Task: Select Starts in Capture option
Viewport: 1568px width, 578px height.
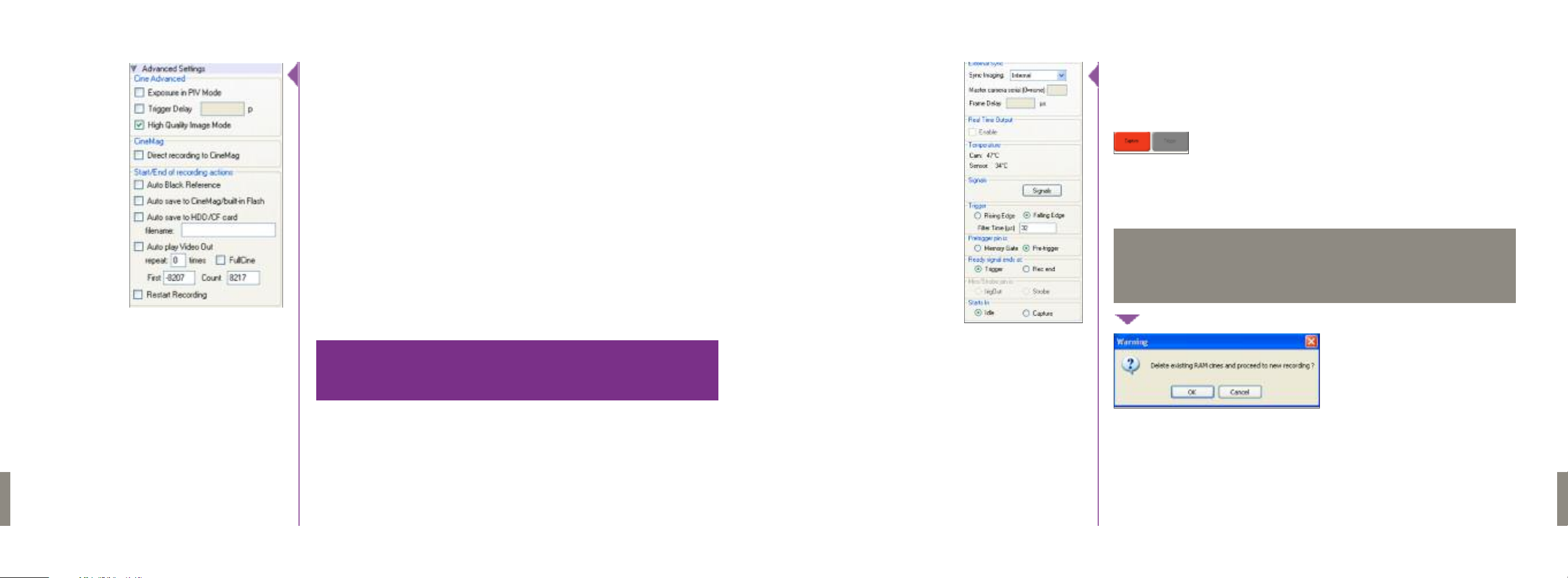Action: coord(1026,313)
